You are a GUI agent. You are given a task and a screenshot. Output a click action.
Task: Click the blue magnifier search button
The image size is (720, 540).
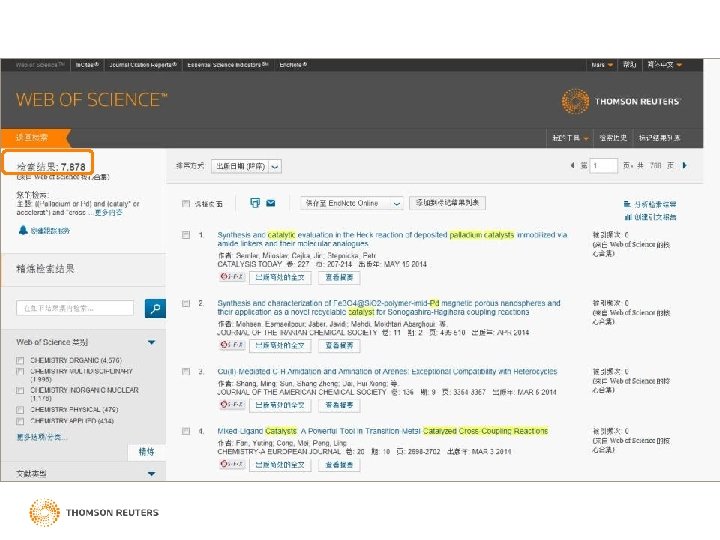tap(155, 308)
